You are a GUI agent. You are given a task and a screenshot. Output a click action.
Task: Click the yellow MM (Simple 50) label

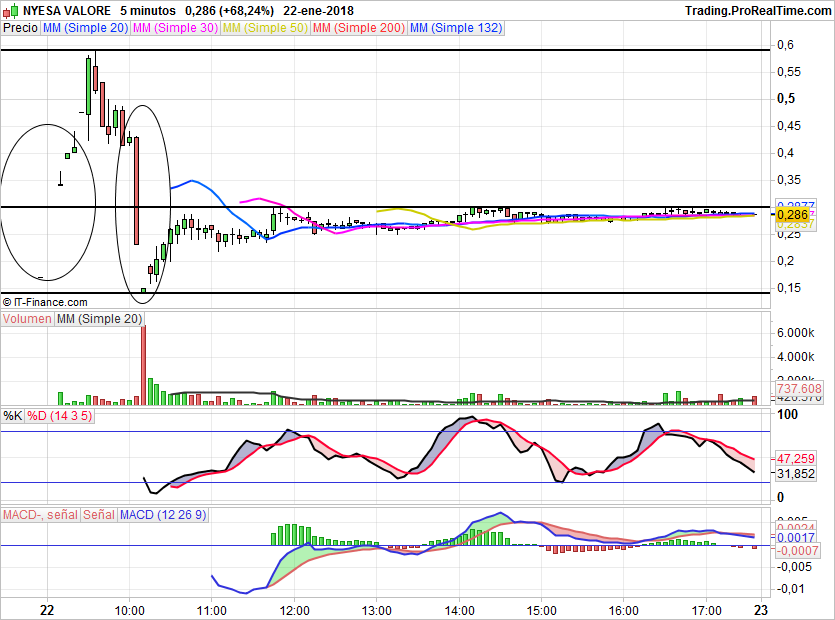click(x=265, y=28)
